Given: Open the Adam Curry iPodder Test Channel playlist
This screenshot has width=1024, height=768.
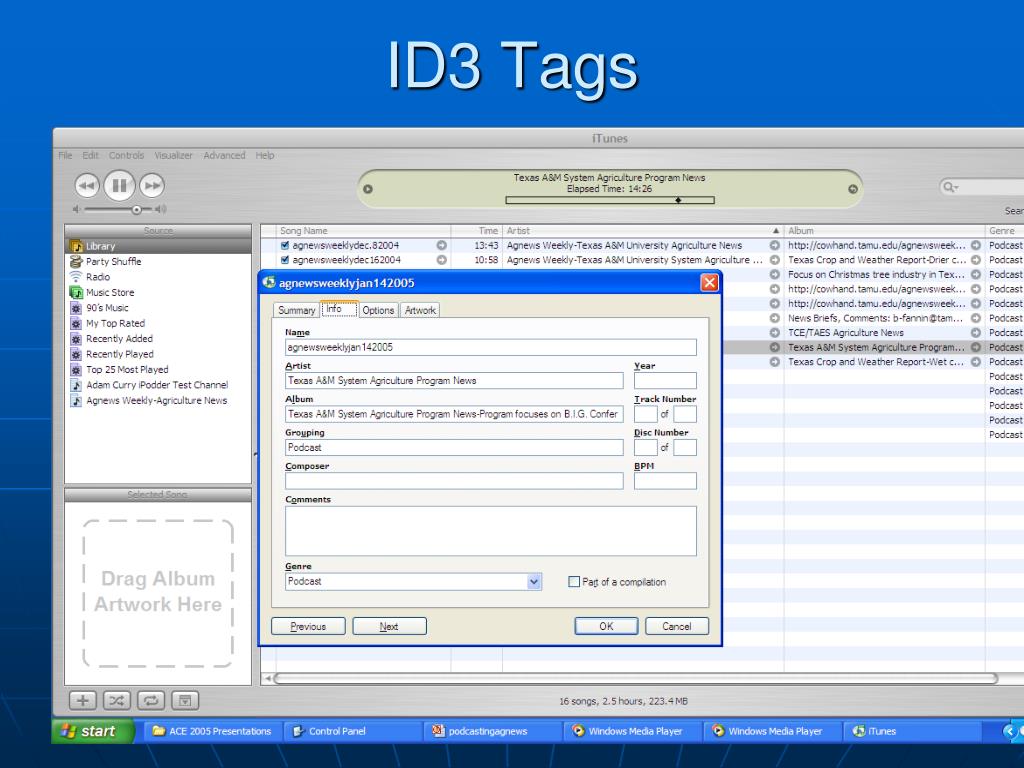Looking at the screenshot, I should click(158, 385).
